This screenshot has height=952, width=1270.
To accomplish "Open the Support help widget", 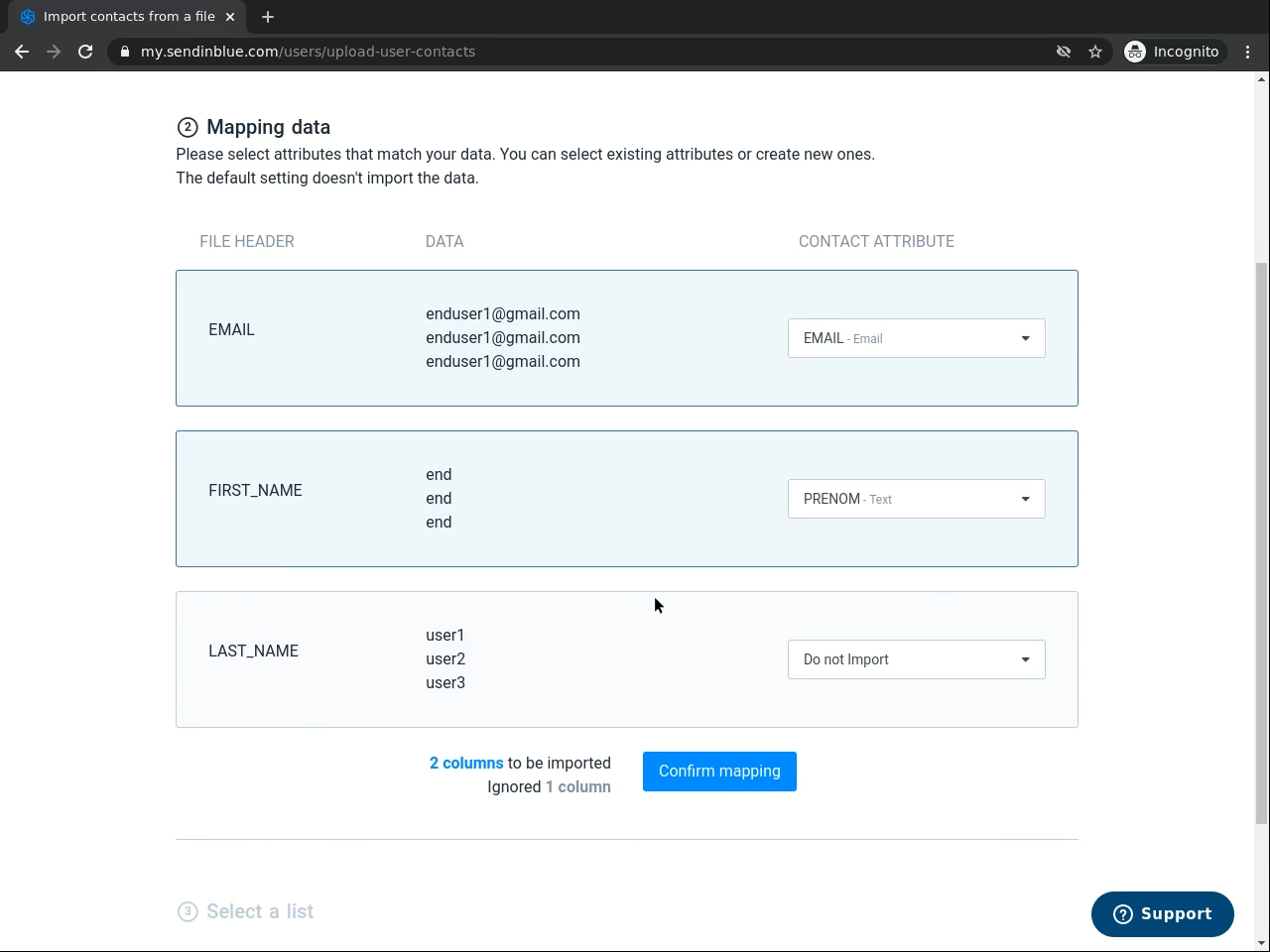I will (1162, 913).
